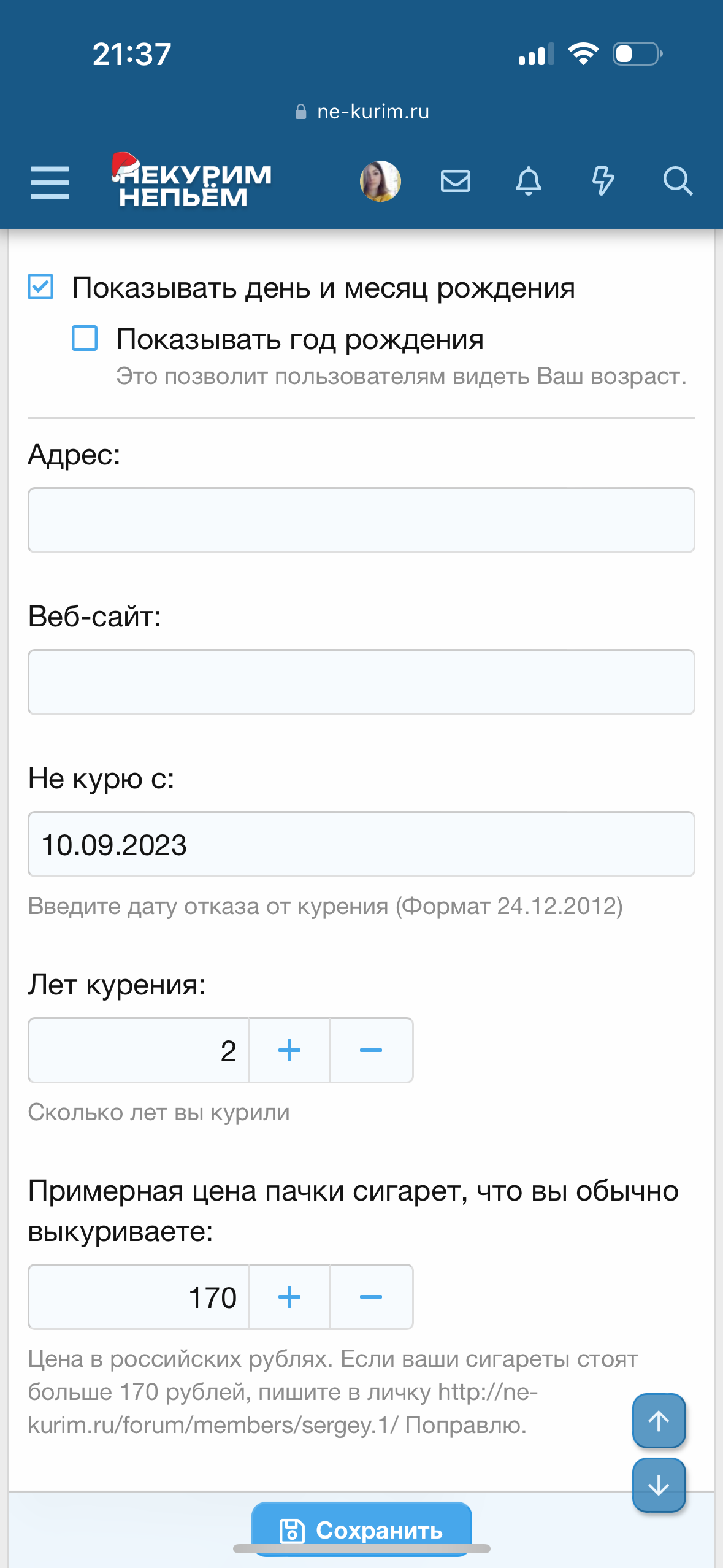Tap the ne-kurim.ru address bar
Image resolution: width=723 pixels, height=1568 pixels.
[362, 112]
